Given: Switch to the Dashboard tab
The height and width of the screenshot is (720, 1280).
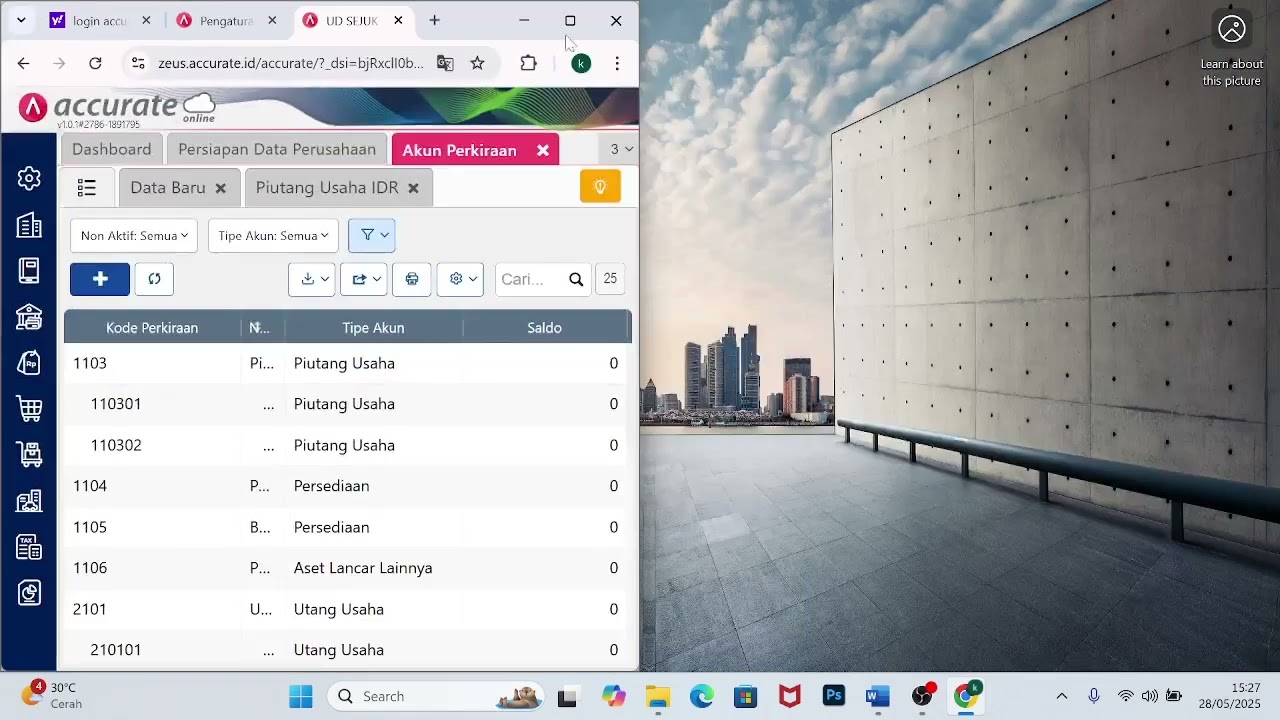Looking at the screenshot, I should [x=111, y=149].
